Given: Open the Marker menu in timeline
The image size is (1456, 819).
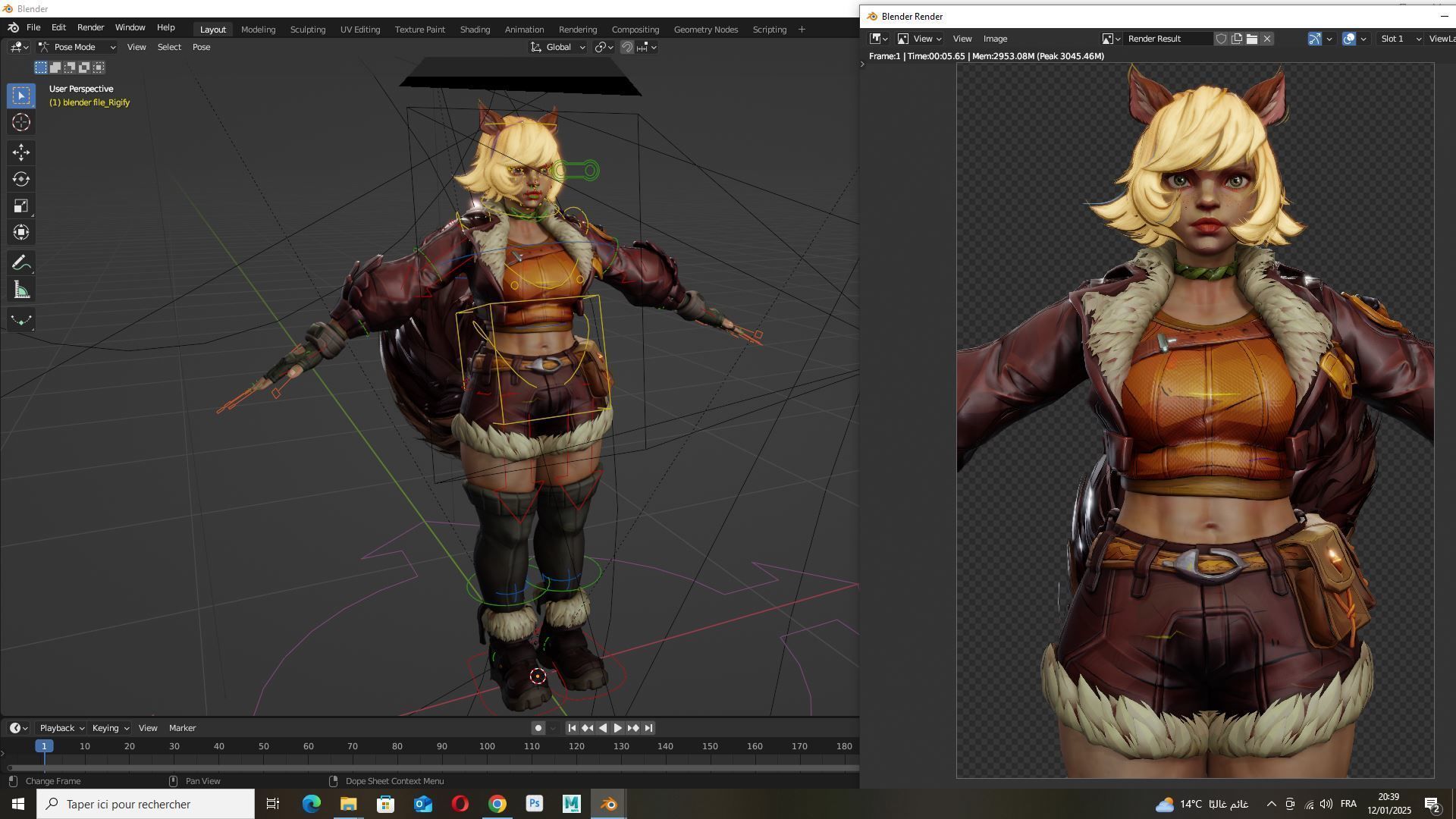Looking at the screenshot, I should 182,728.
